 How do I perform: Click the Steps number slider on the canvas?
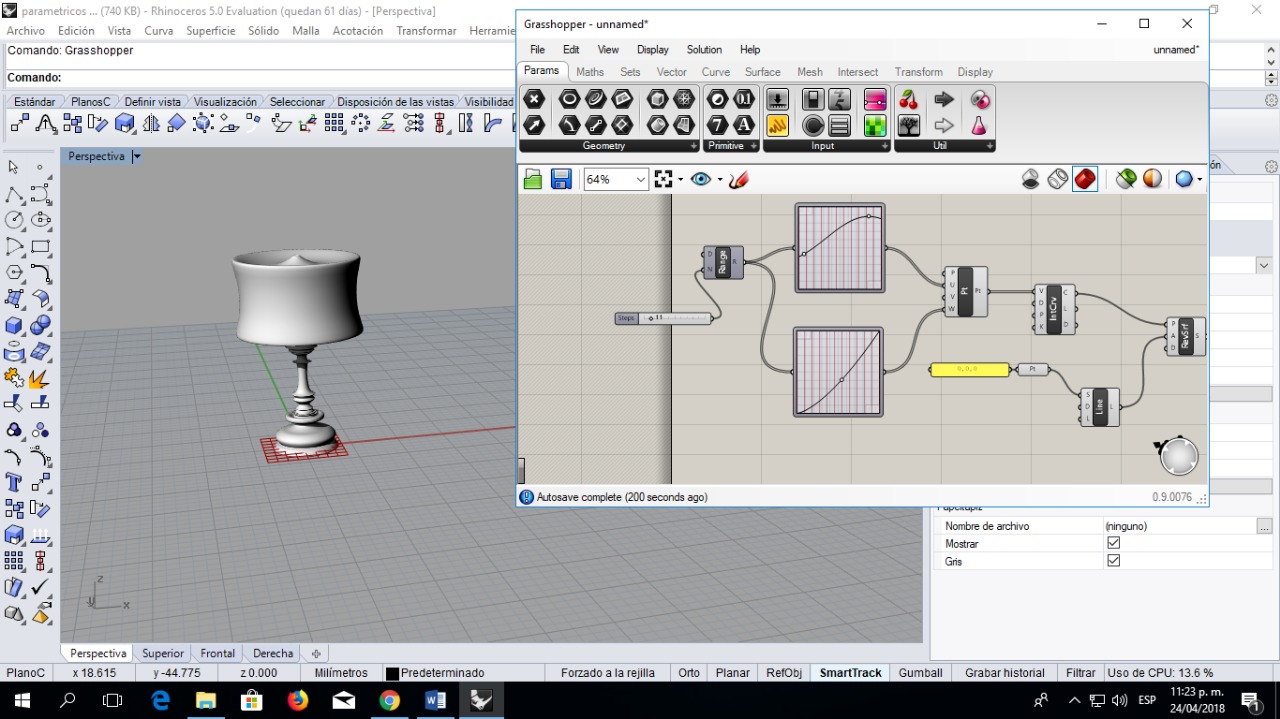tap(663, 318)
